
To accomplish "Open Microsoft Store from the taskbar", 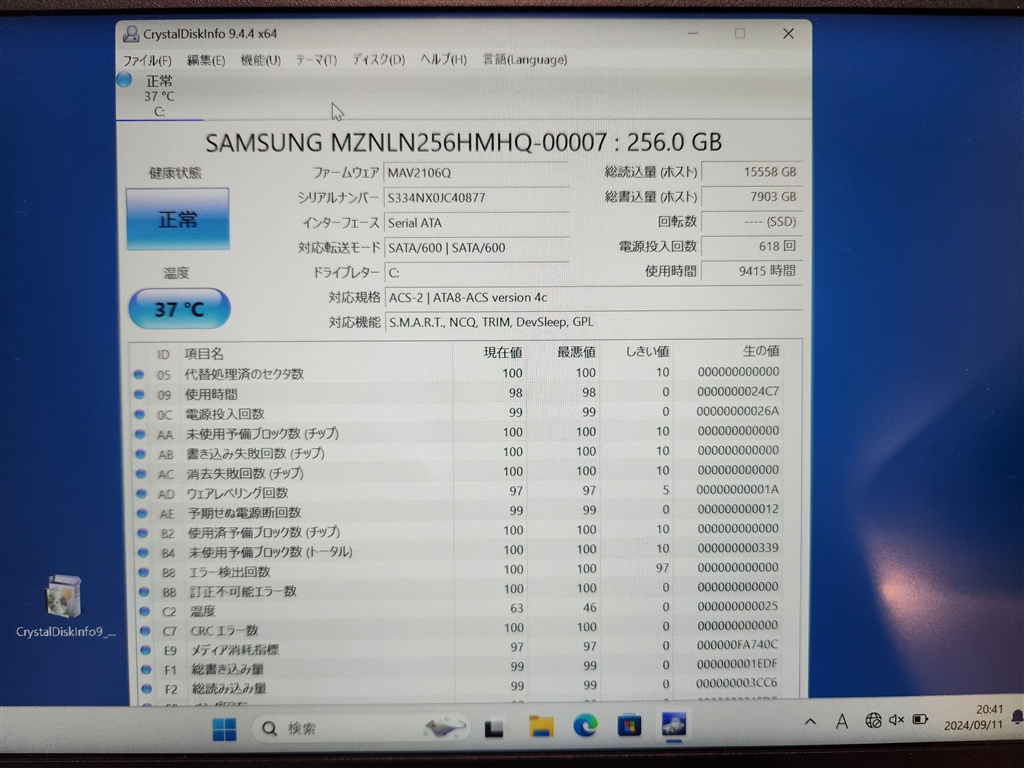I will pyautogui.click(x=629, y=726).
